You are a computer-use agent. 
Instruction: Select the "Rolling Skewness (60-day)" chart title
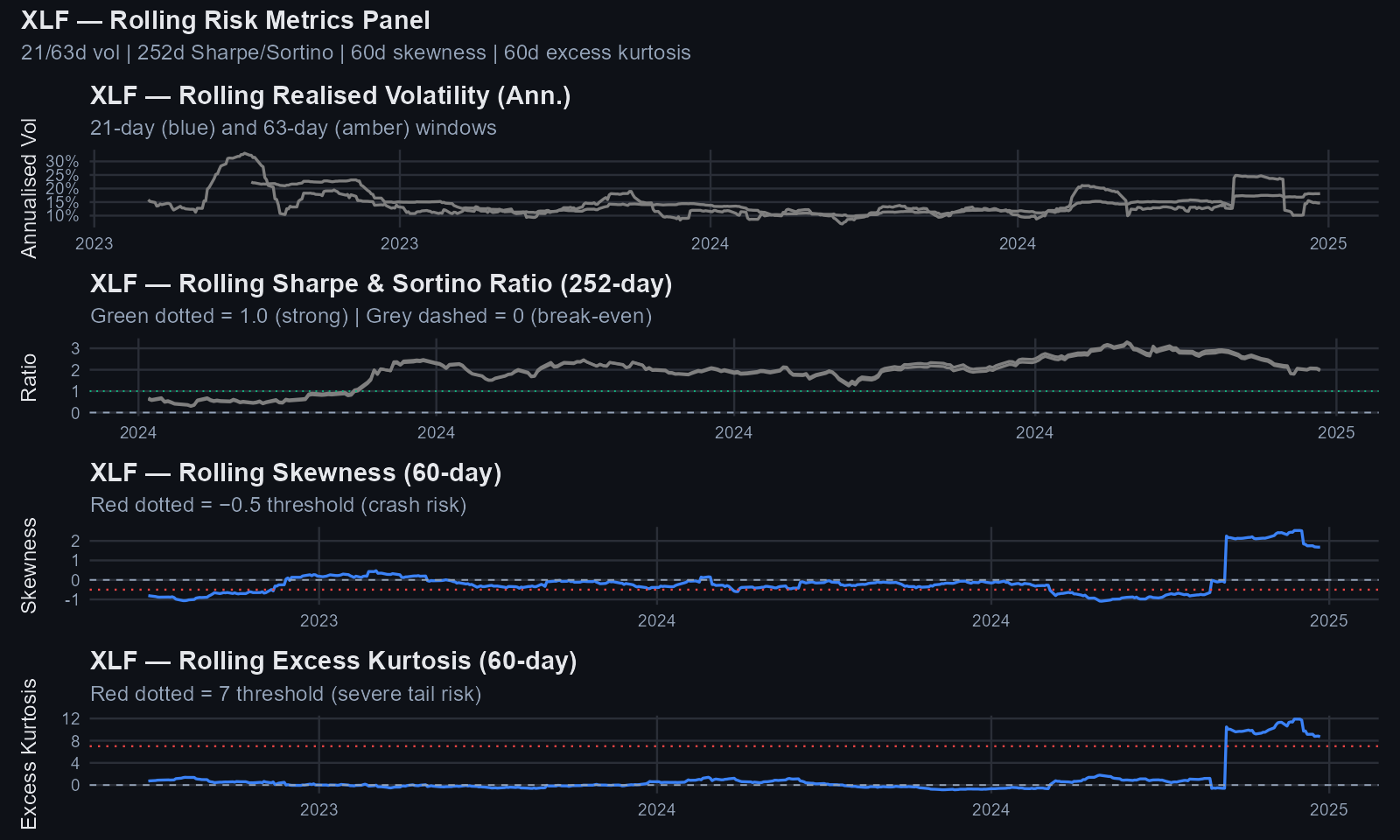coord(296,472)
